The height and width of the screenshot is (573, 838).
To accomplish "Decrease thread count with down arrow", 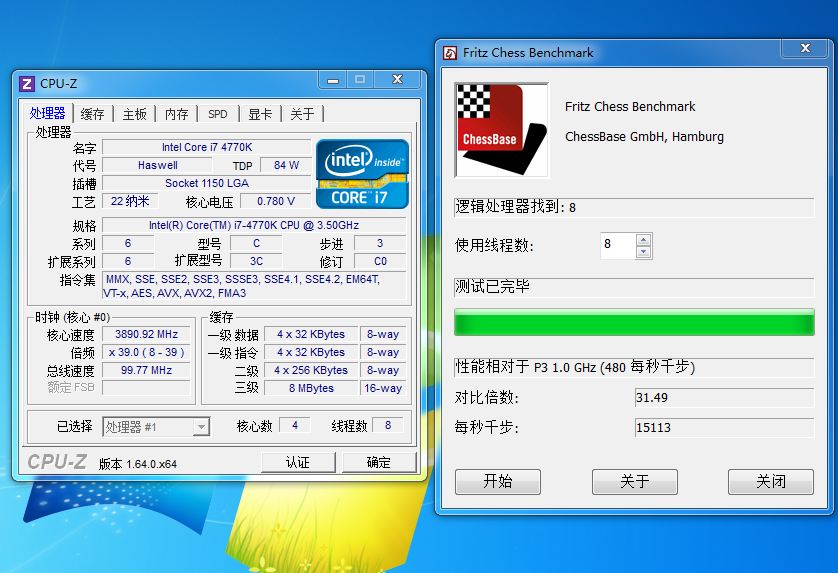I will [643, 252].
